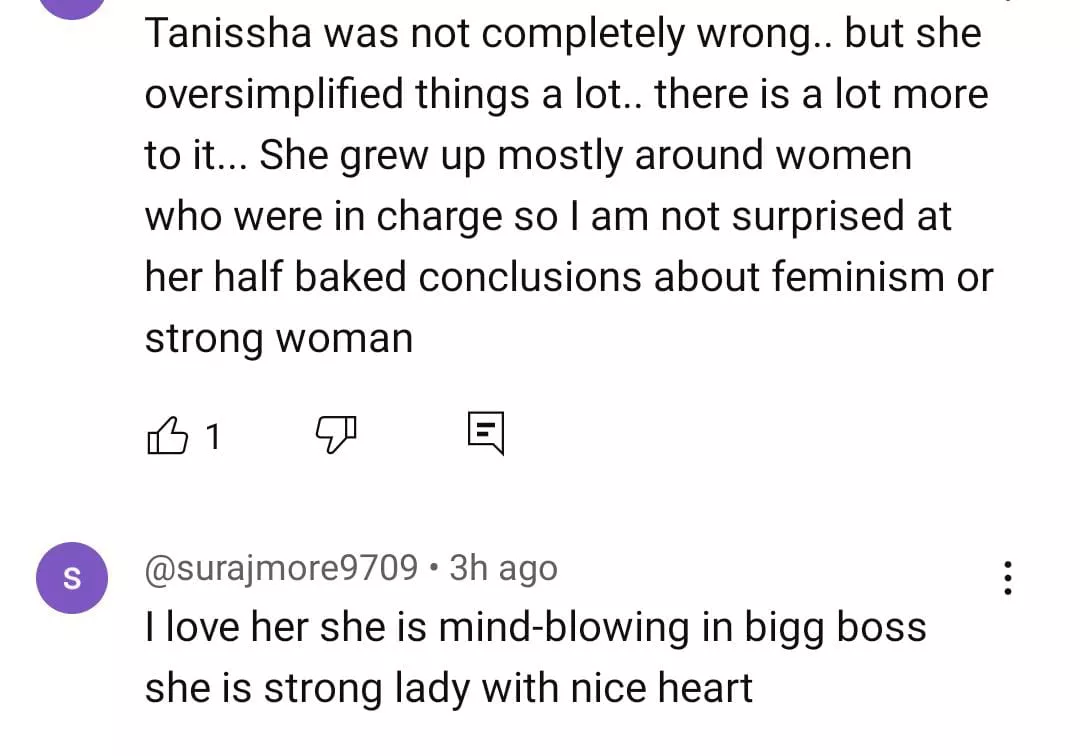Tap the 'who were in charge' comment line
Screen dimensions: 1080x756
coord(548,216)
